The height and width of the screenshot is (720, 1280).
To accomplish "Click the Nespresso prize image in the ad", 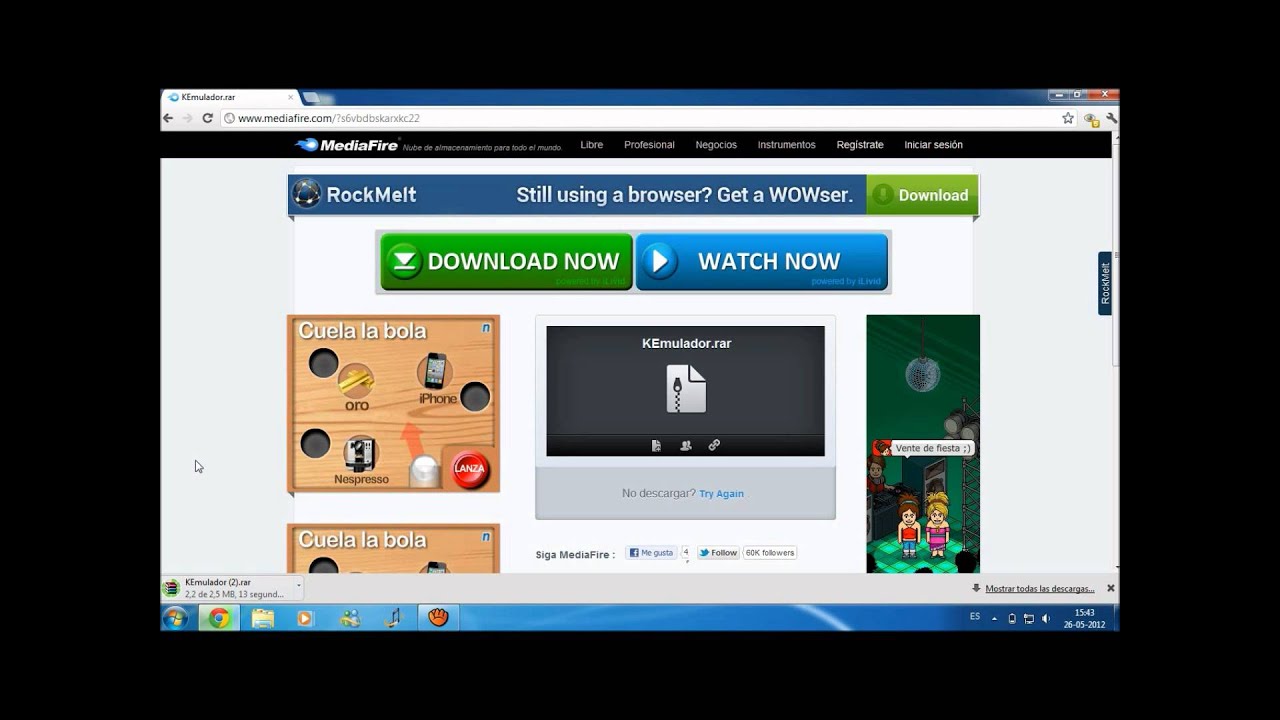I will tap(360, 454).
